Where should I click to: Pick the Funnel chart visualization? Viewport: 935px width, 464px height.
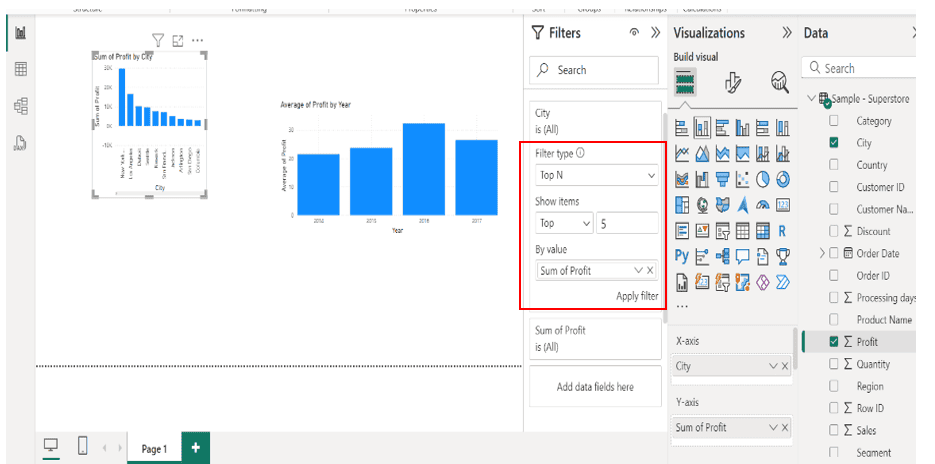722,179
